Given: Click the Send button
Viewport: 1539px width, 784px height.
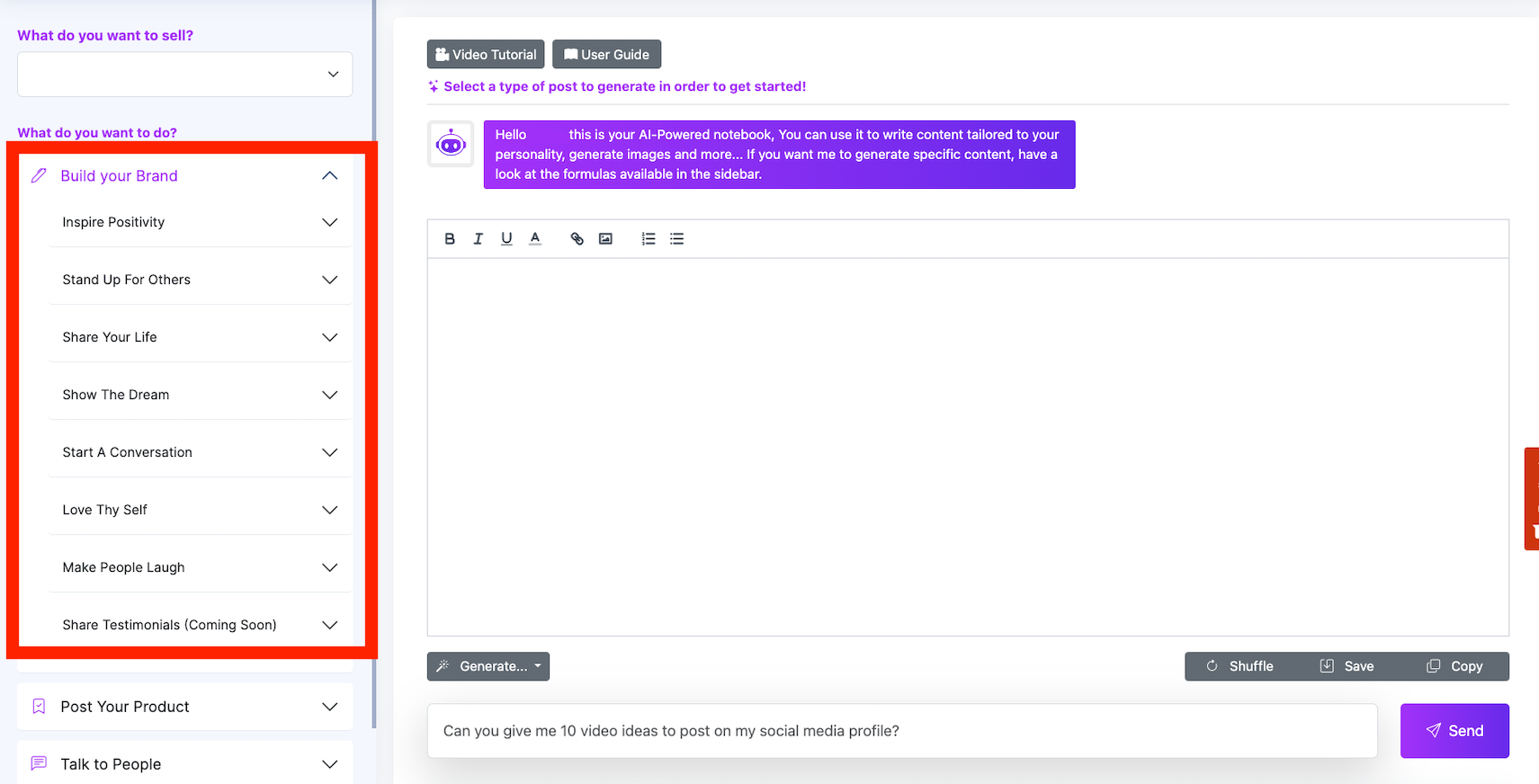Looking at the screenshot, I should [1454, 731].
